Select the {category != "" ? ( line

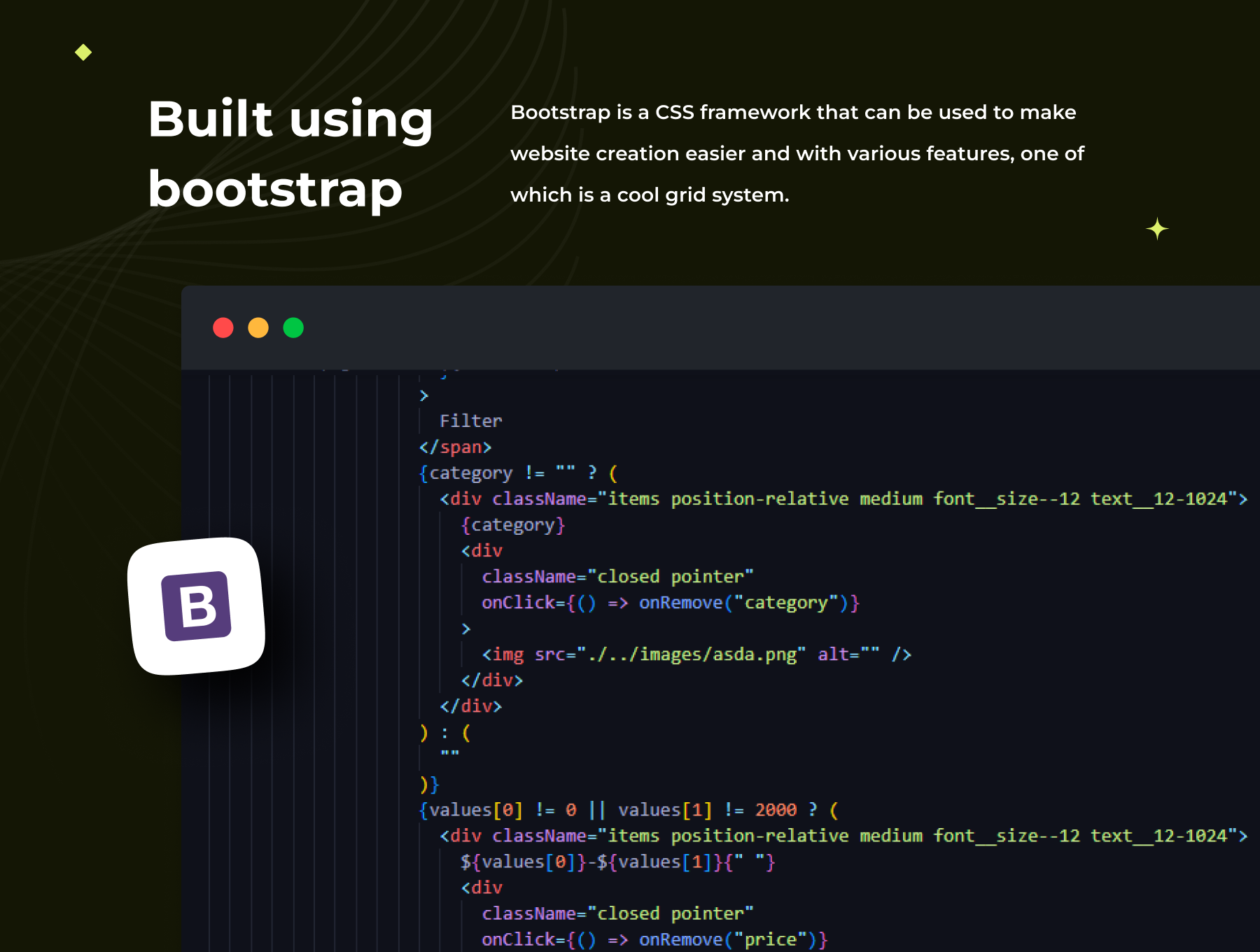[518, 473]
